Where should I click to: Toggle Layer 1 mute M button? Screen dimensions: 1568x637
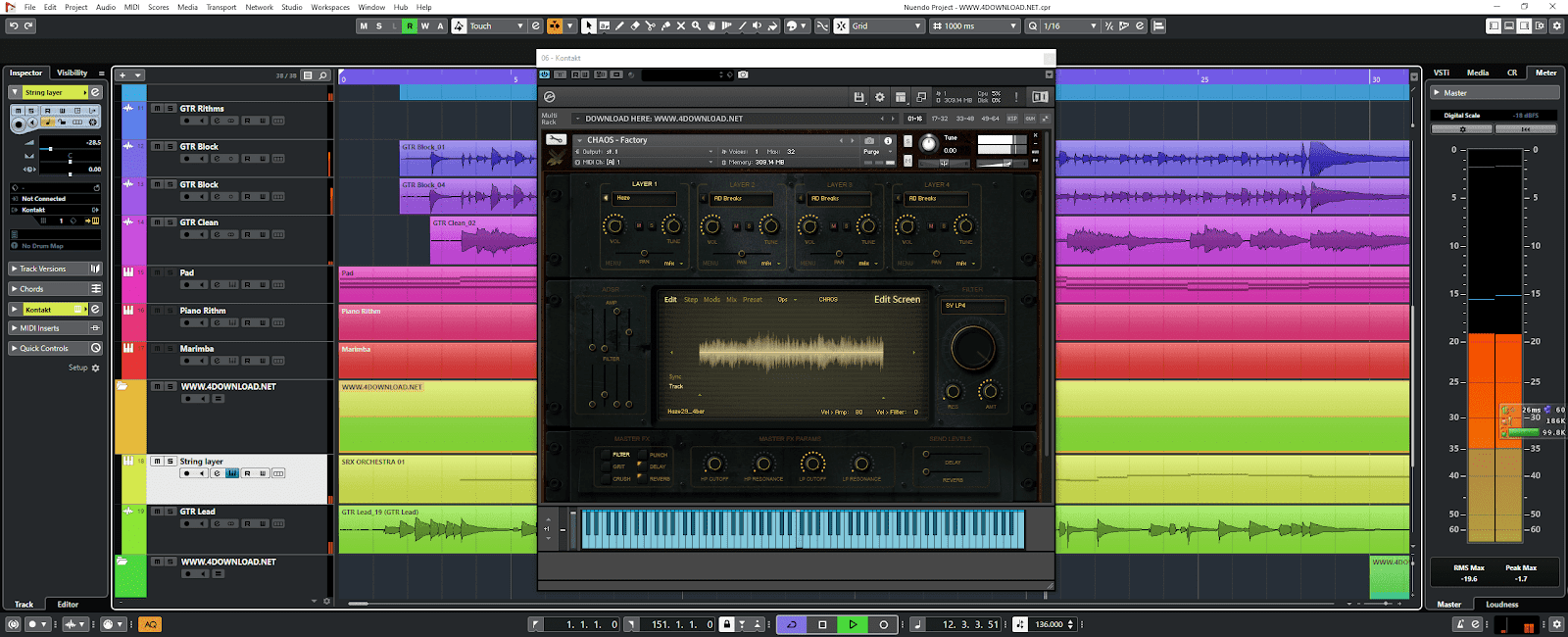coord(639,226)
